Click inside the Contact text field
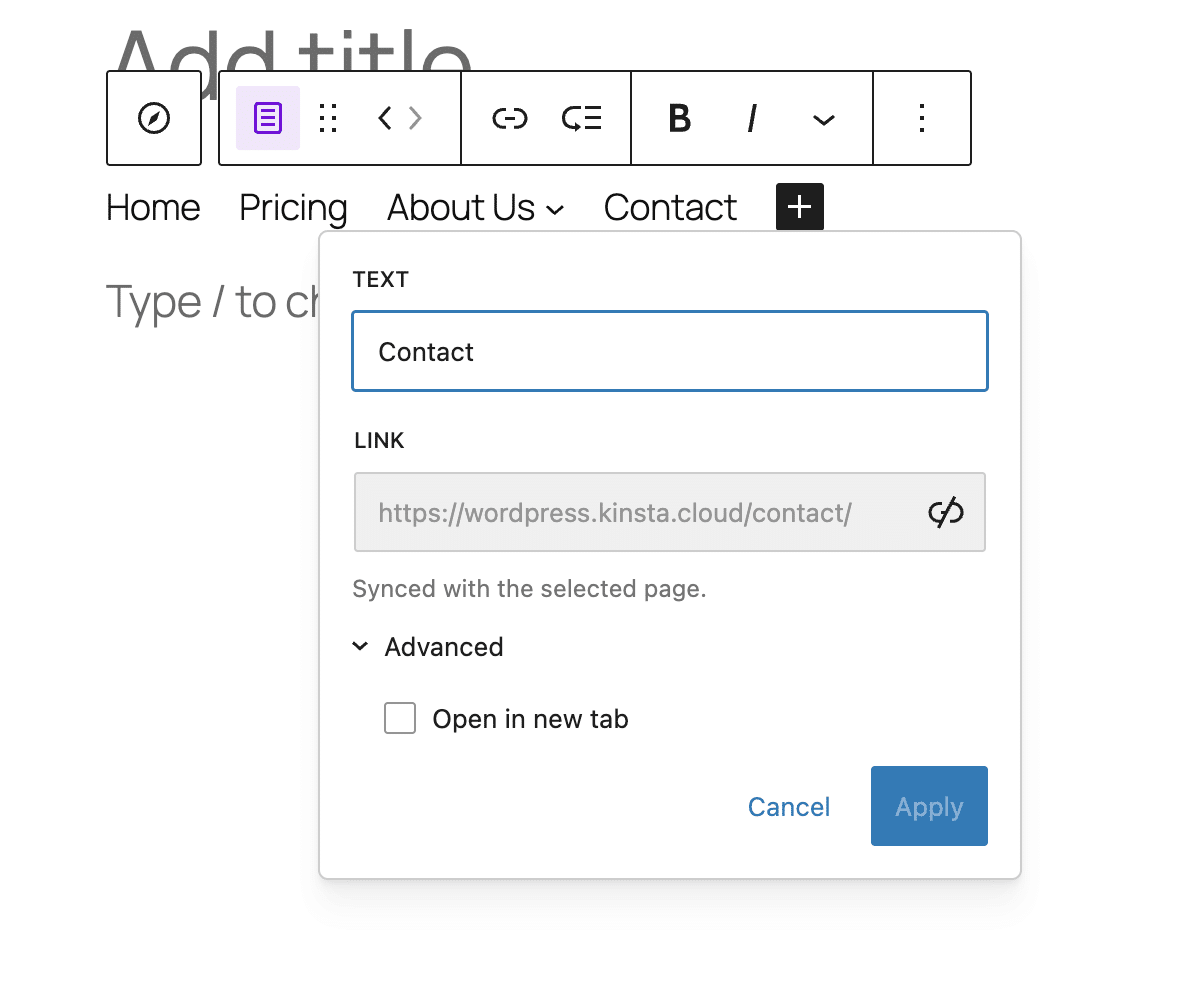The image size is (1196, 990). point(670,351)
